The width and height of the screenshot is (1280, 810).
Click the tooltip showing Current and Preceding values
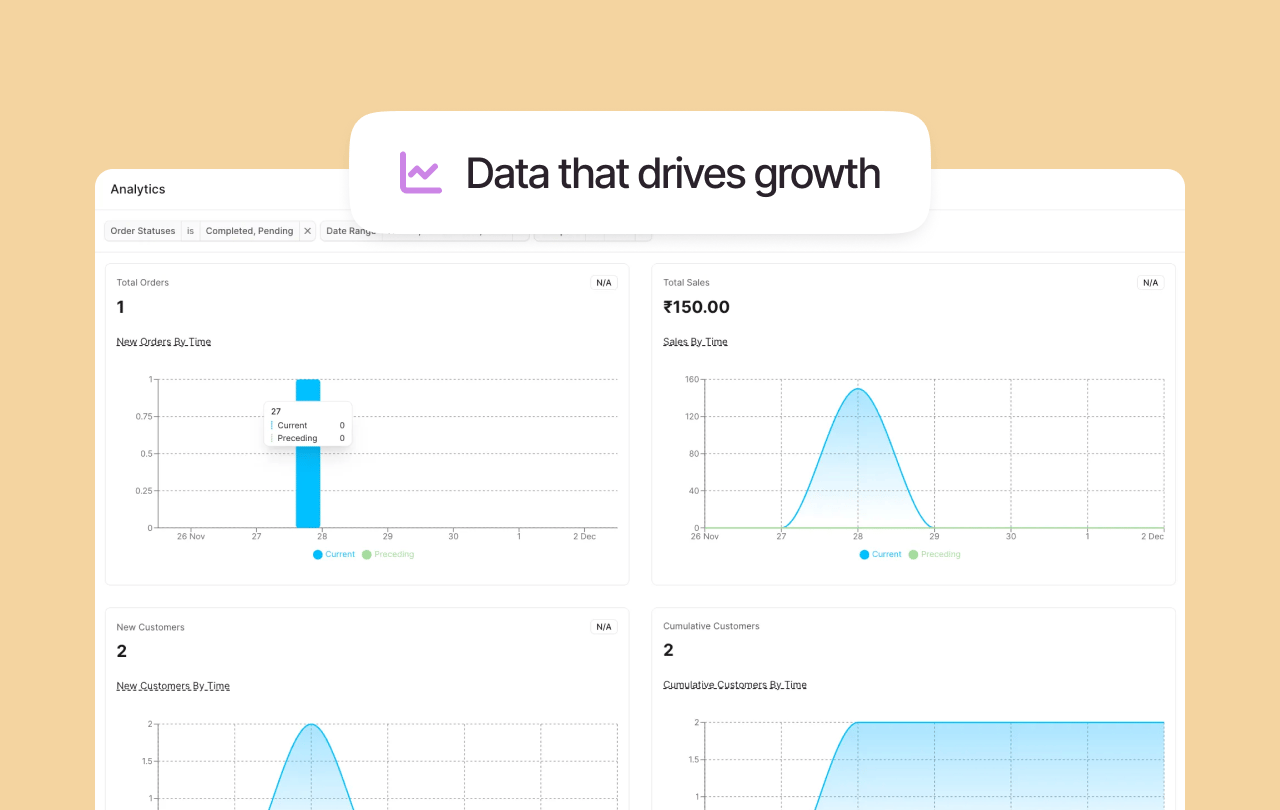click(308, 424)
